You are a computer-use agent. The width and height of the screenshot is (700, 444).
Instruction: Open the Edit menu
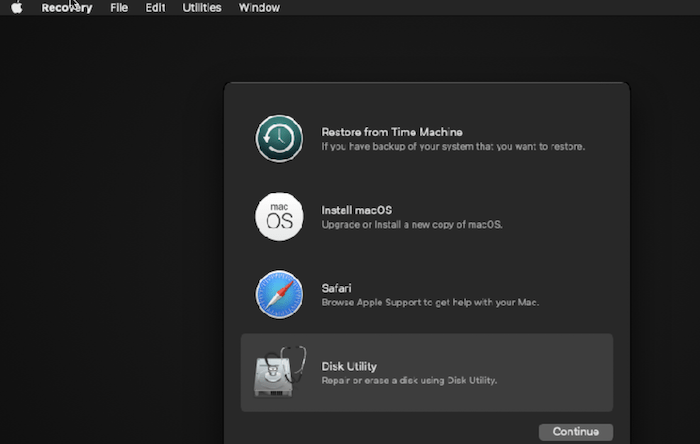click(155, 8)
